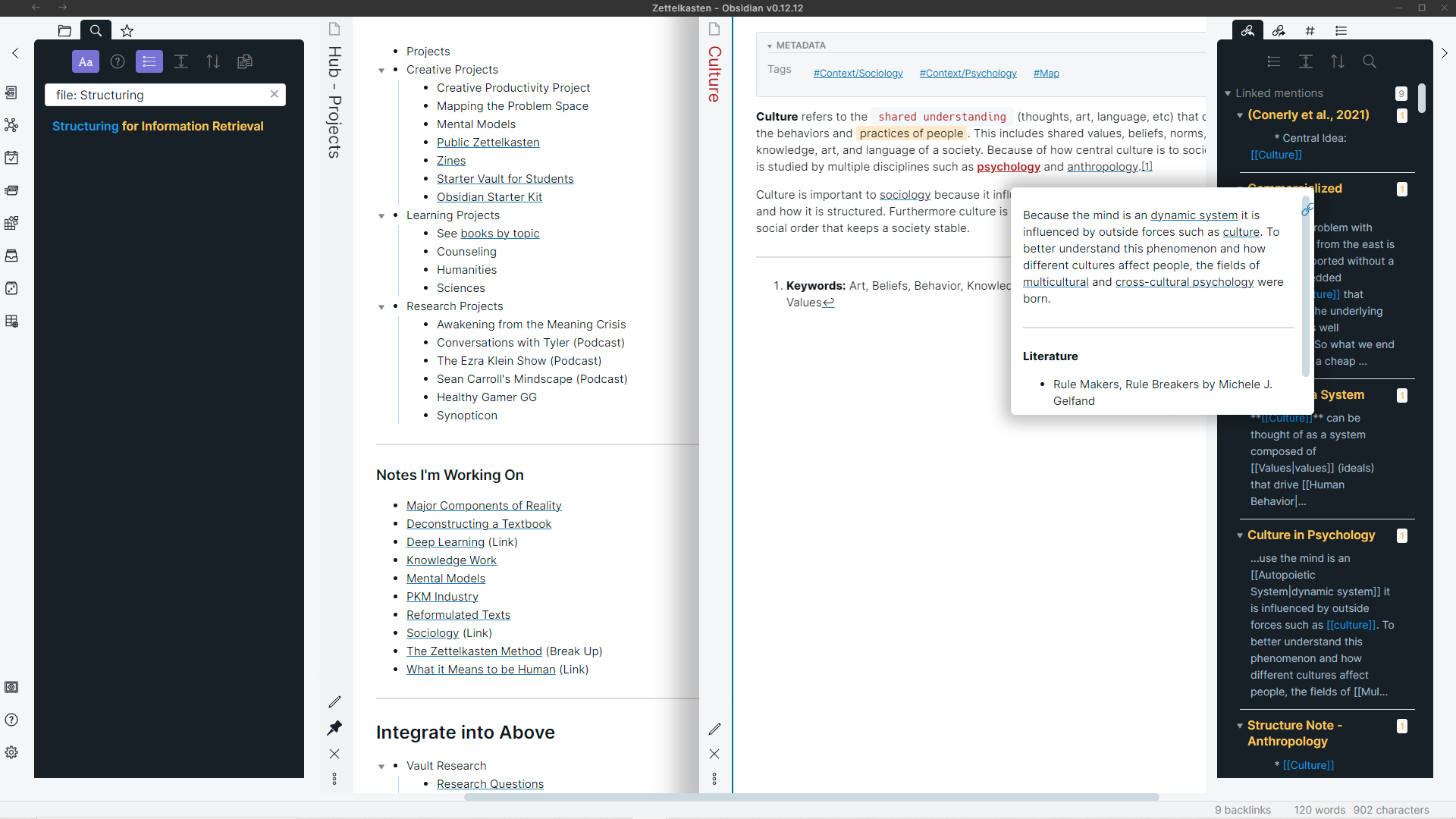
Task: Toggle match case Aa button
Action: point(86,61)
